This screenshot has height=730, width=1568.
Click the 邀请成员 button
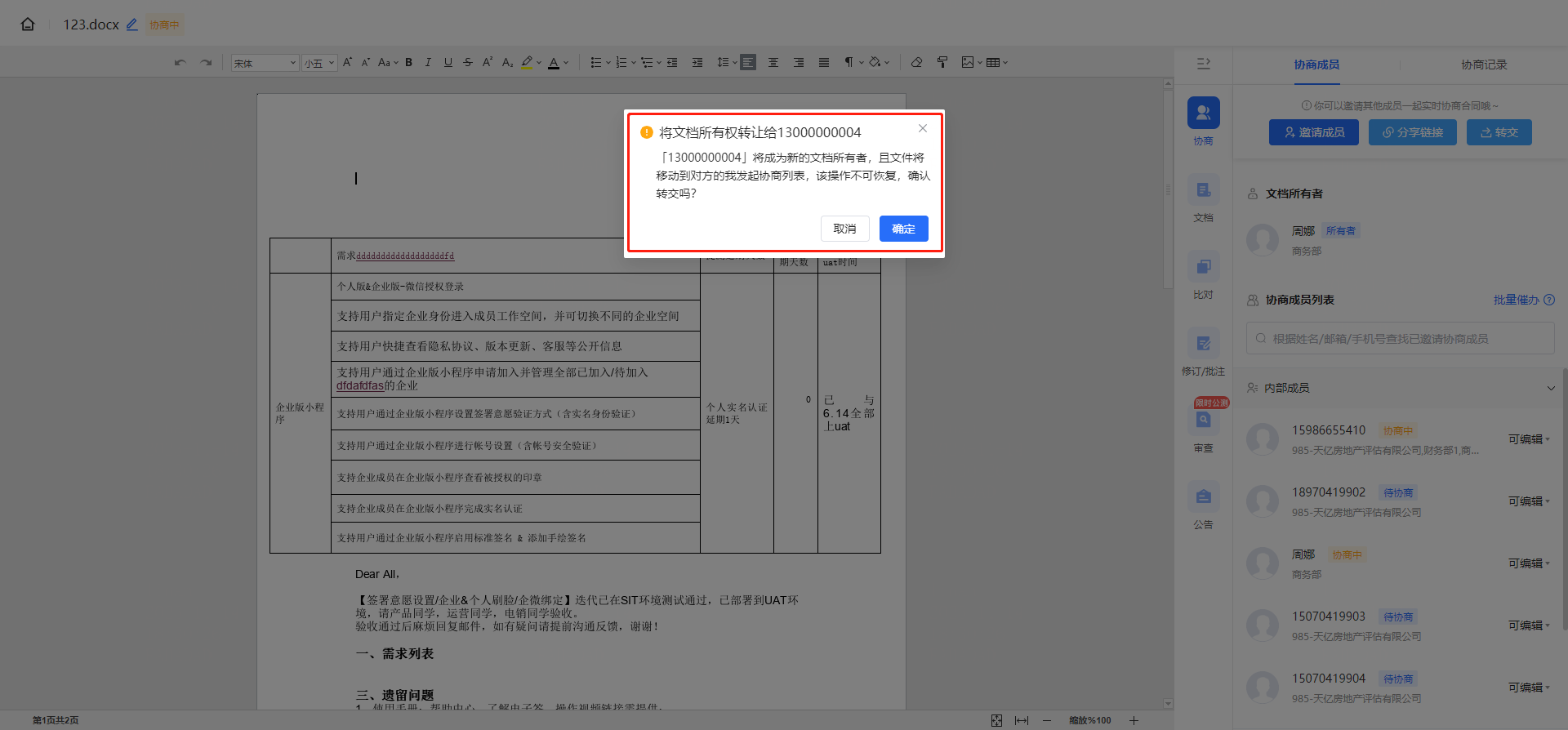pyautogui.click(x=1314, y=132)
